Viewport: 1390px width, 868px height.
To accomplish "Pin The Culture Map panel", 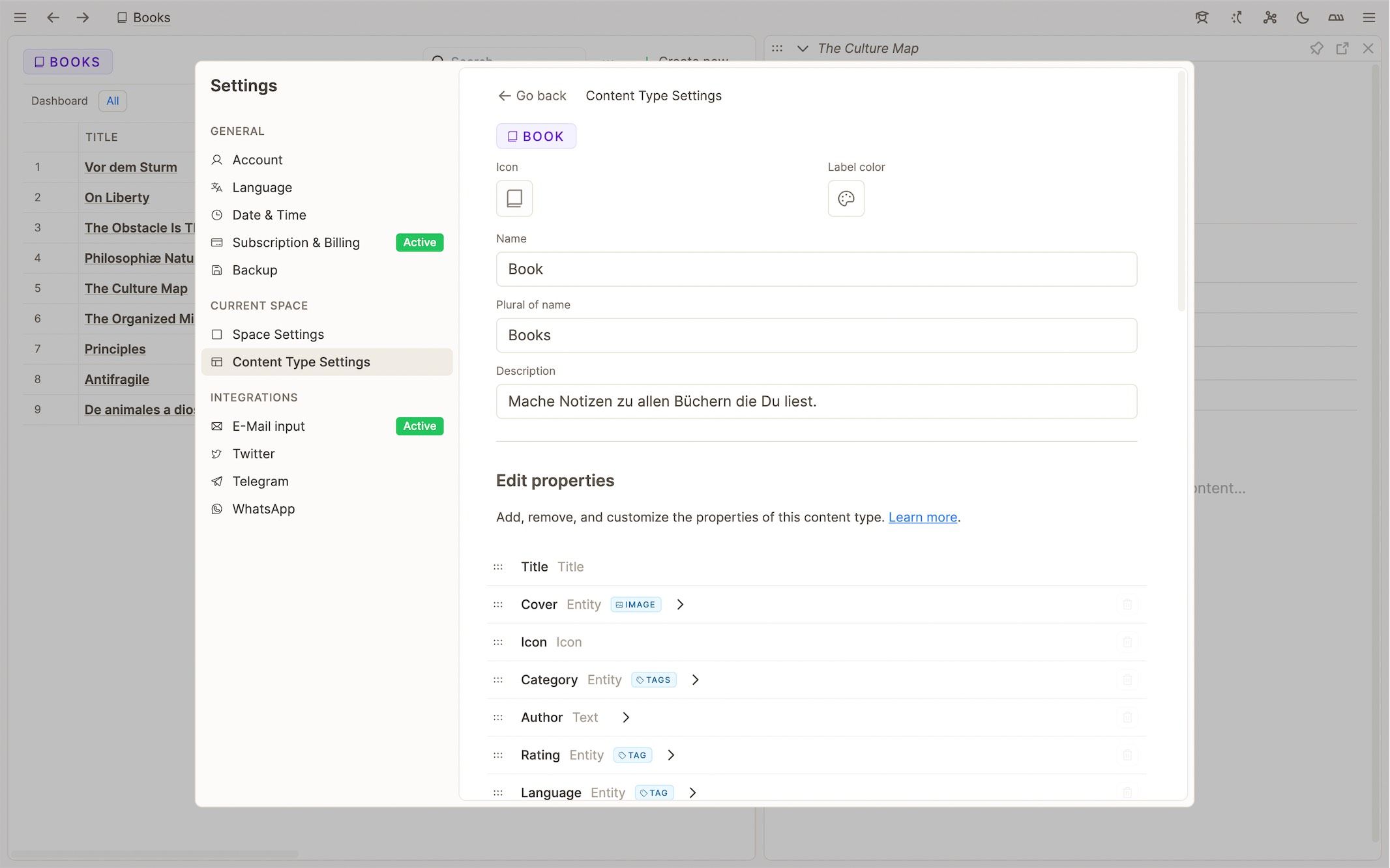I will click(1317, 48).
